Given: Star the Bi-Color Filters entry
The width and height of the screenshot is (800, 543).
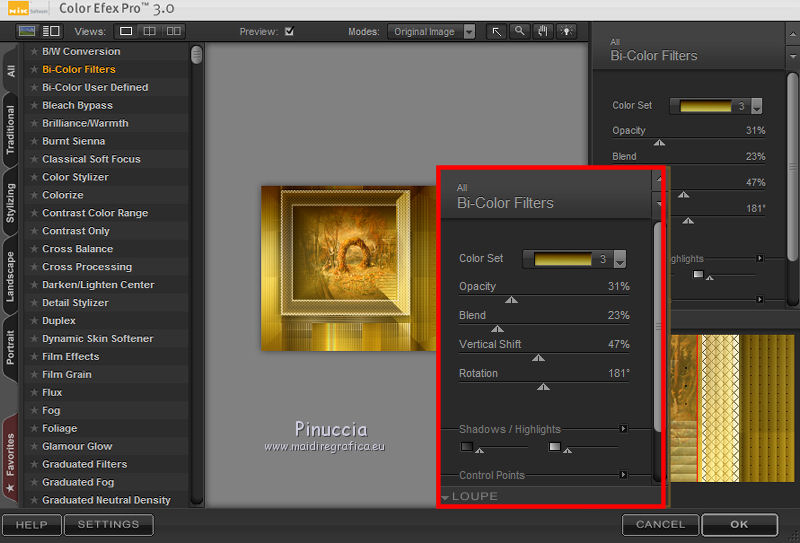Looking at the screenshot, I should pyautogui.click(x=34, y=69).
